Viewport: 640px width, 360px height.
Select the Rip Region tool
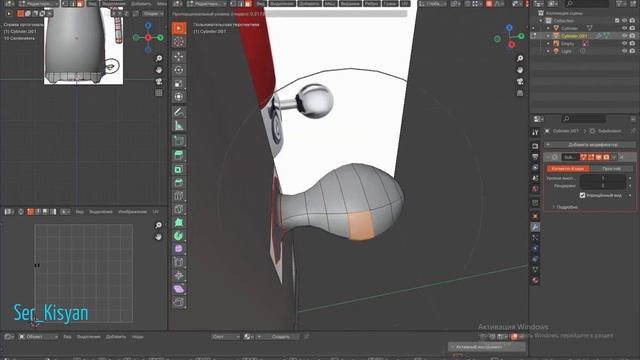click(179, 302)
